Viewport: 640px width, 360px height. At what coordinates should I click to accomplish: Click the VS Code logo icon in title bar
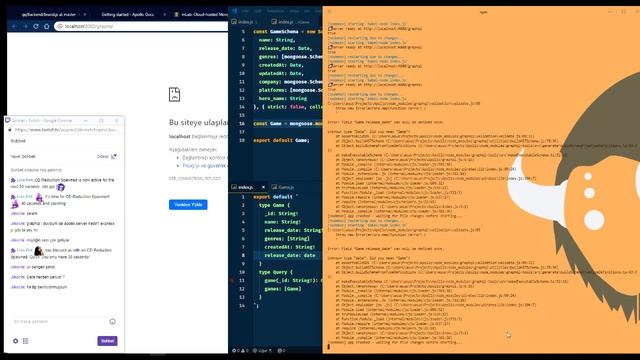point(235,11)
